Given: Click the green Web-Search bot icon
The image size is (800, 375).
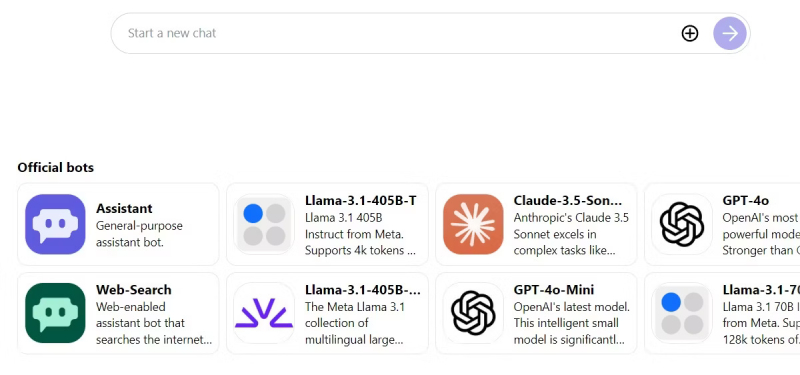Looking at the screenshot, I should (55, 313).
